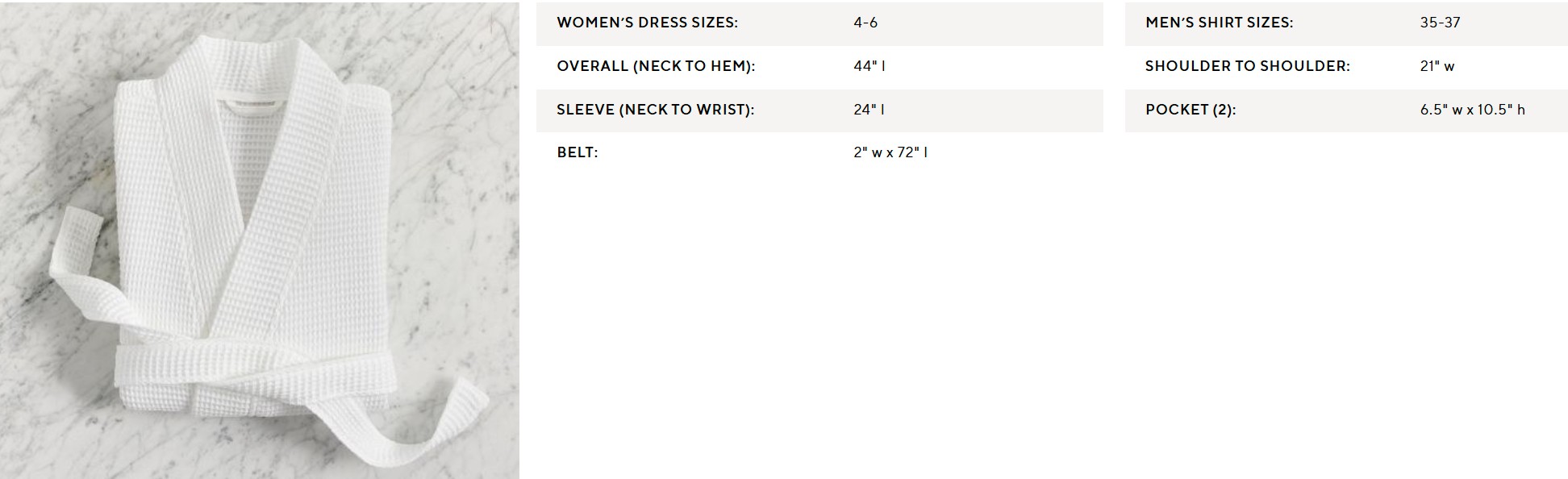Screen dimensions: 1568x479
Task: Select the 4-6 dress size value
Action: coord(865,23)
